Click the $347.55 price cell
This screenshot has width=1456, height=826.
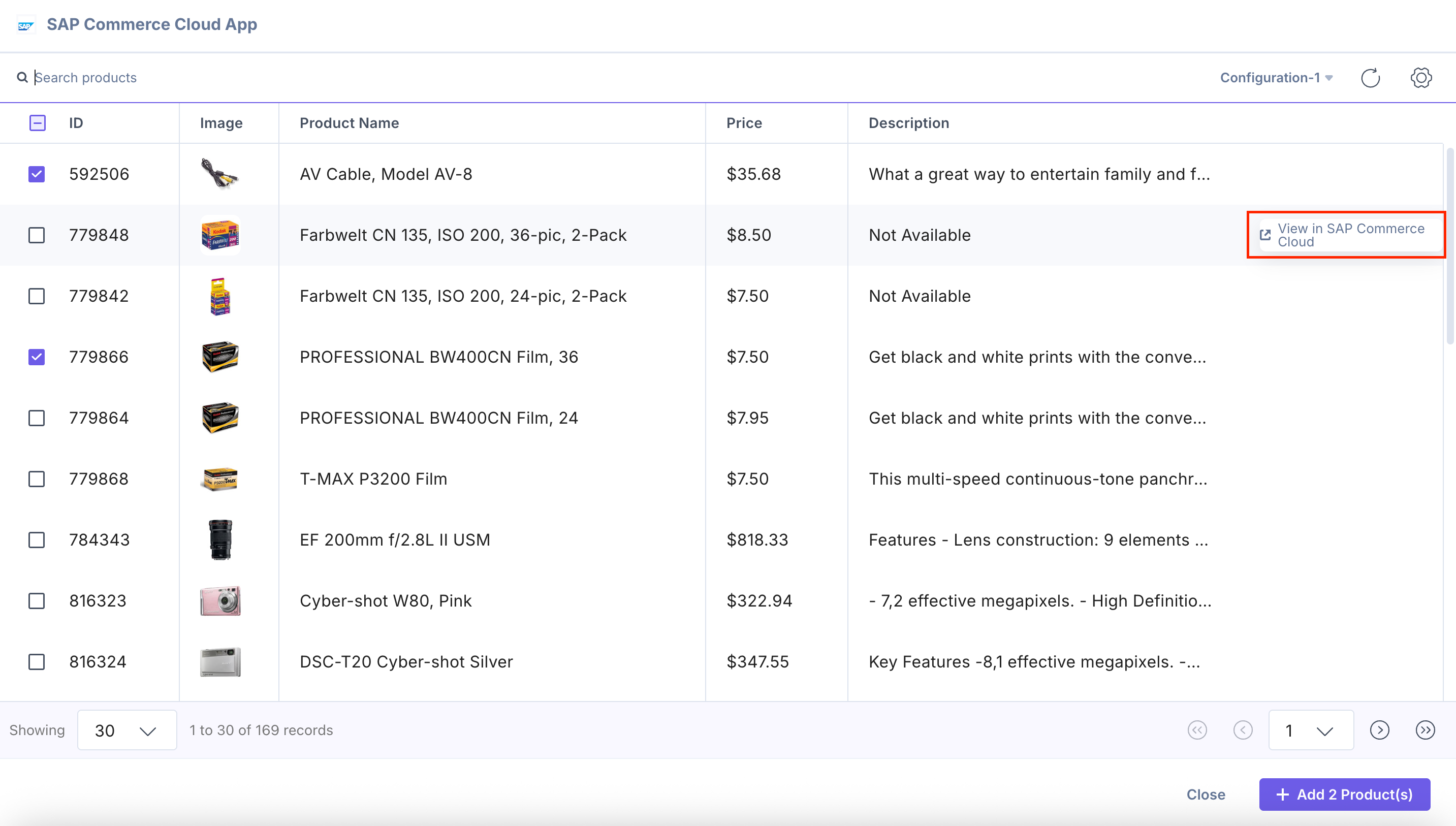[758, 662]
